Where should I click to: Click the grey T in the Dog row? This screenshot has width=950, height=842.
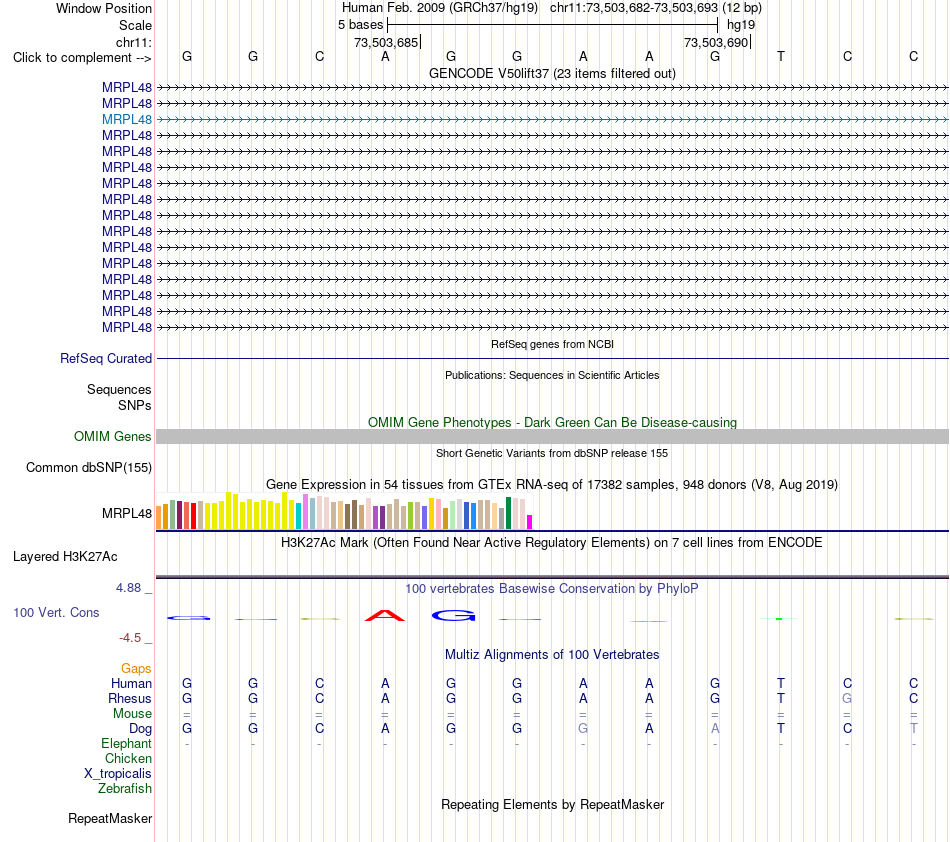pyautogui.click(x=913, y=729)
